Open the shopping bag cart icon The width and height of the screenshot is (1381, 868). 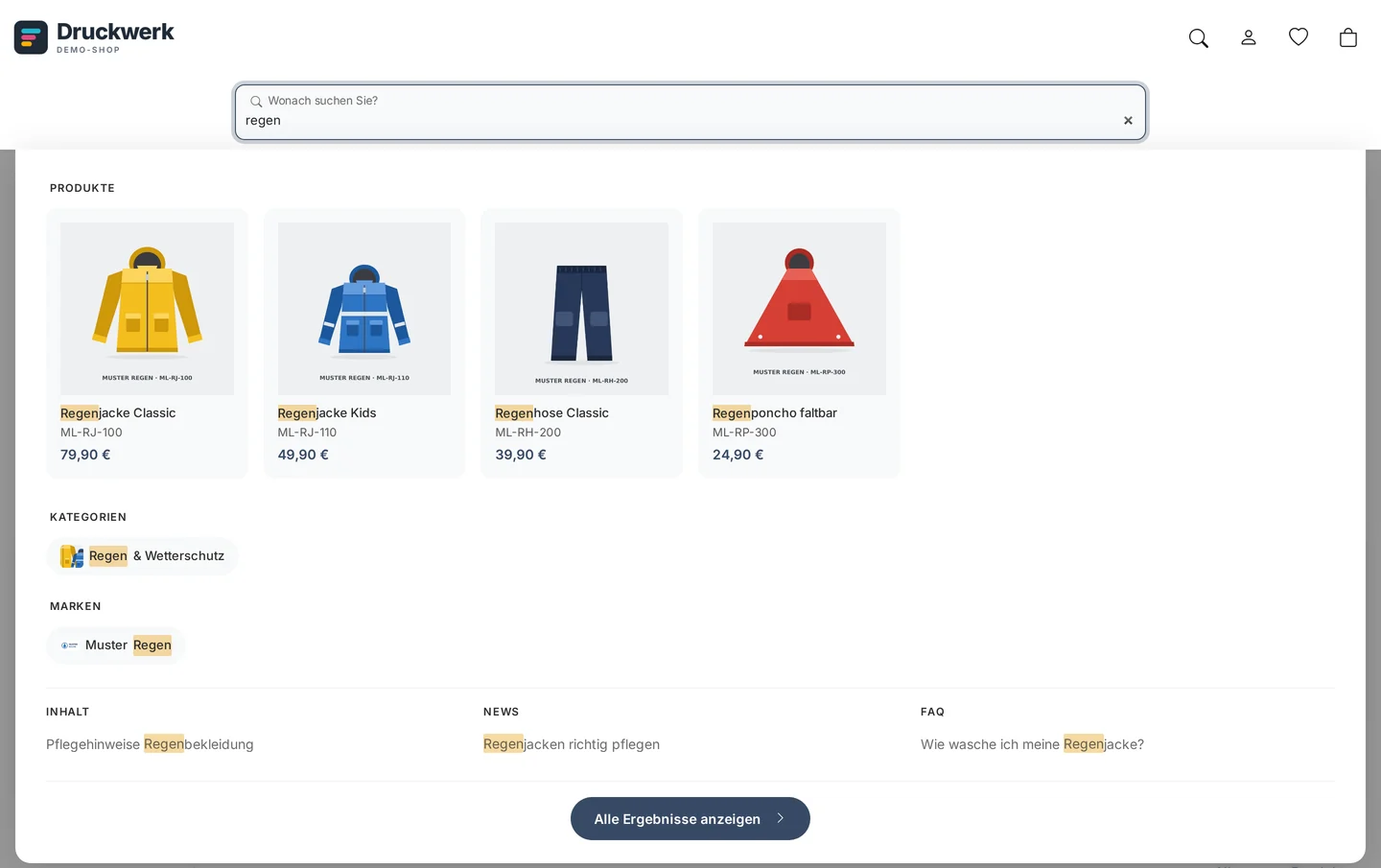coord(1347,37)
